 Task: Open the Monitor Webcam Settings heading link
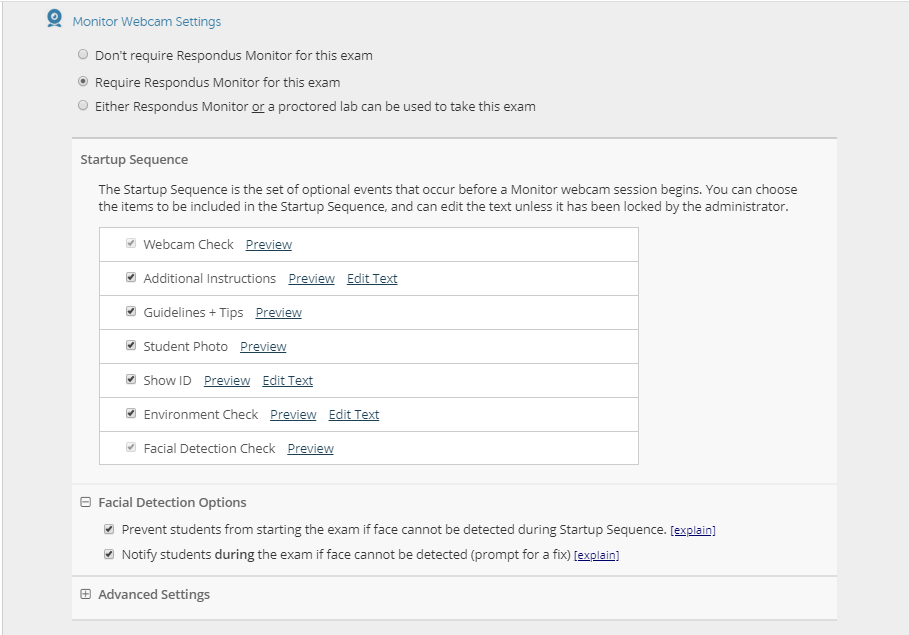[147, 21]
